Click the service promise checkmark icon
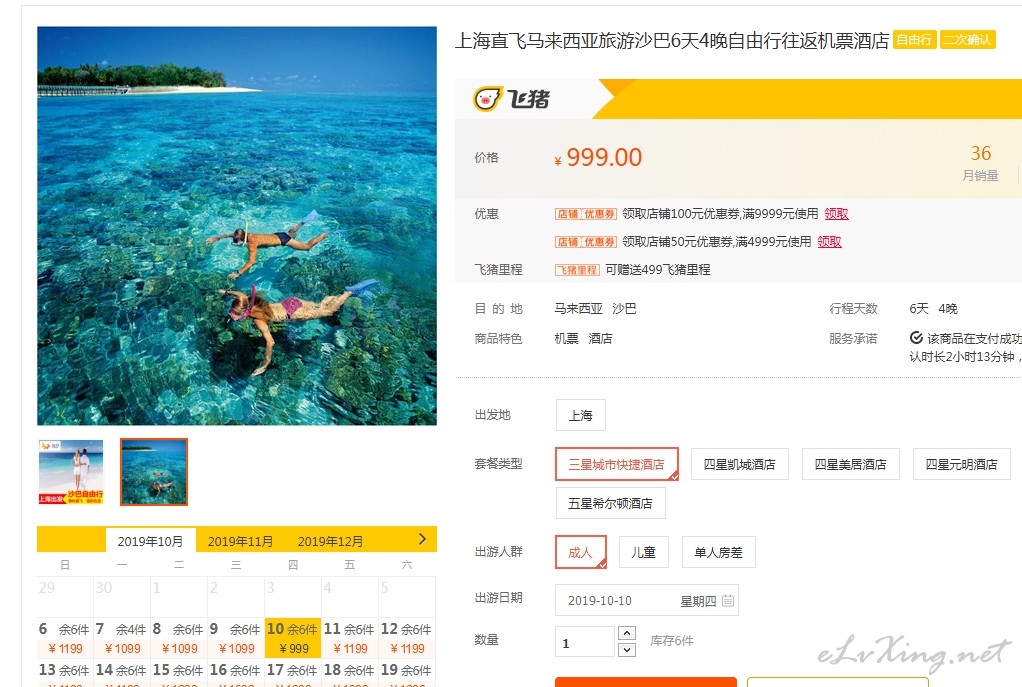The image size is (1022, 687). (x=916, y=338)
